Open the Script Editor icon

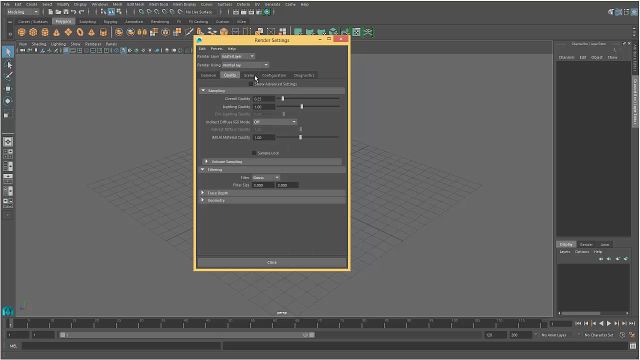tap(633, 346)
